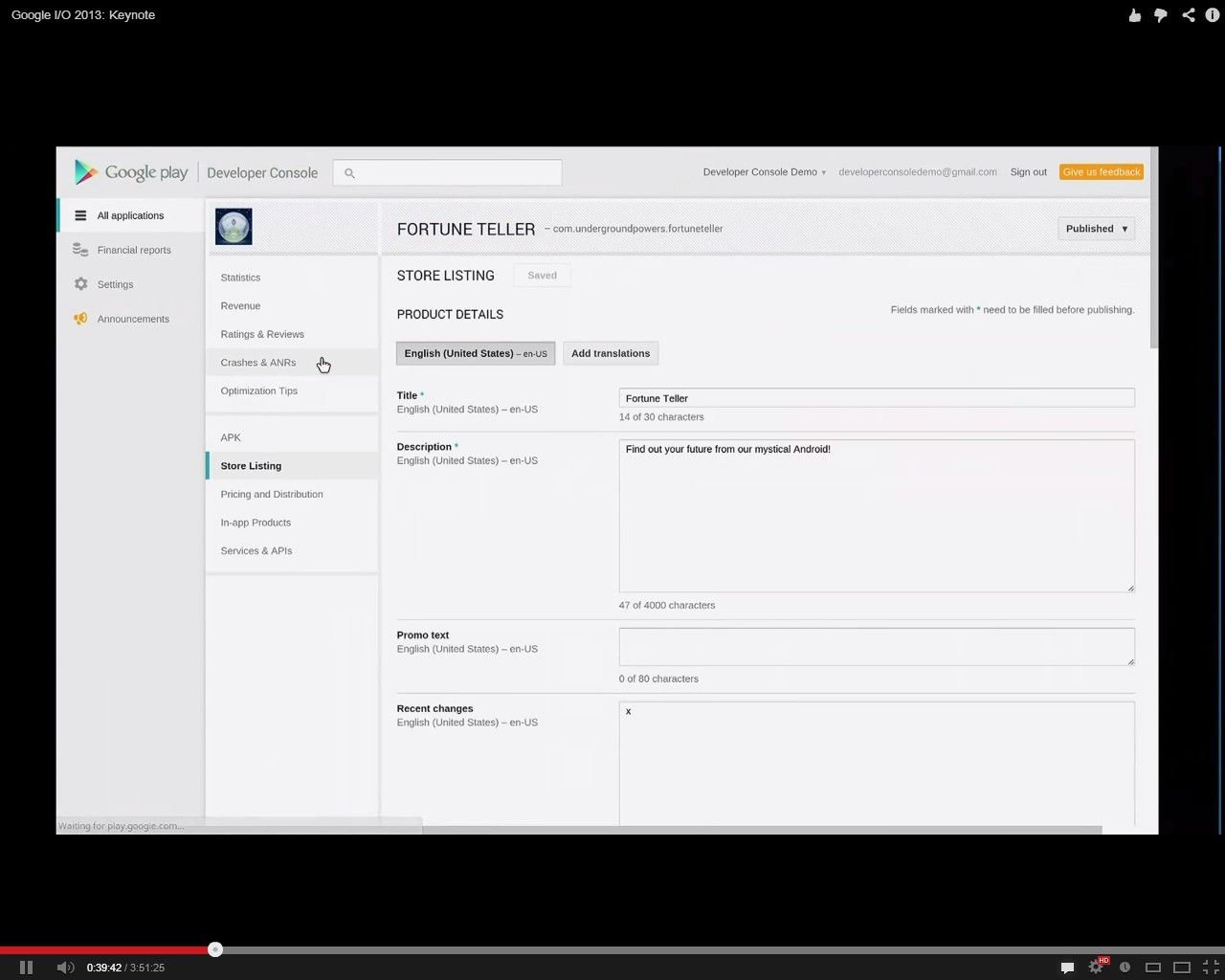Screen dimensions: 1225x980
Task: Open the Developer Console Demo account dropdown
Action: [x=764, y=172]
